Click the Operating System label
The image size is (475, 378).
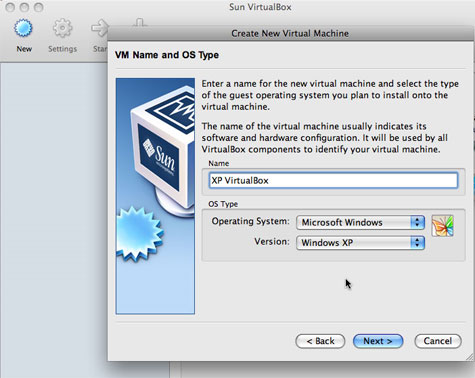(x=251, y=221)
